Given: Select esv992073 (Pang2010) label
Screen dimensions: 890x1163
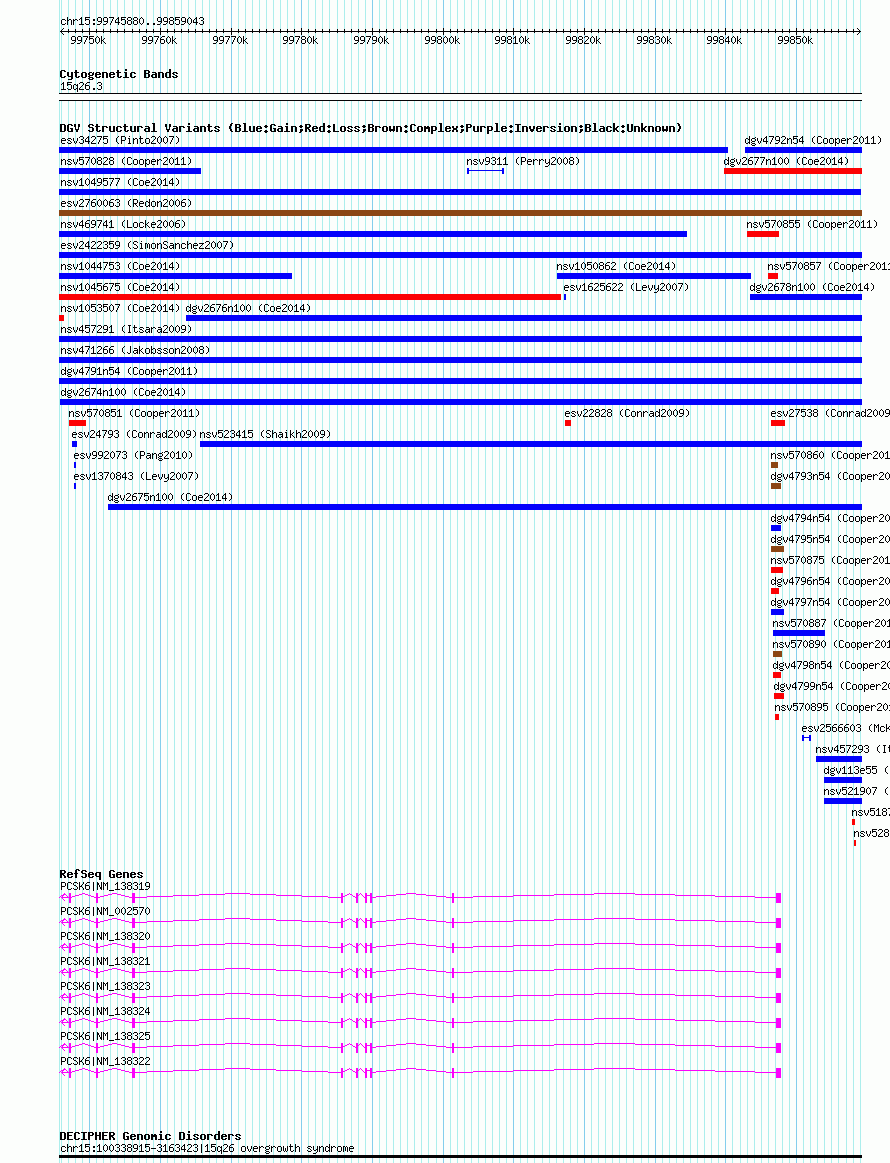Looking at the screenshot, I should tap(133, 455).
